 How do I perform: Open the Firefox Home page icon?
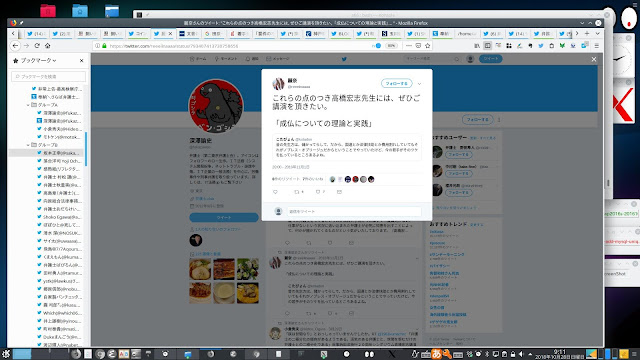(x=47, y=46)
